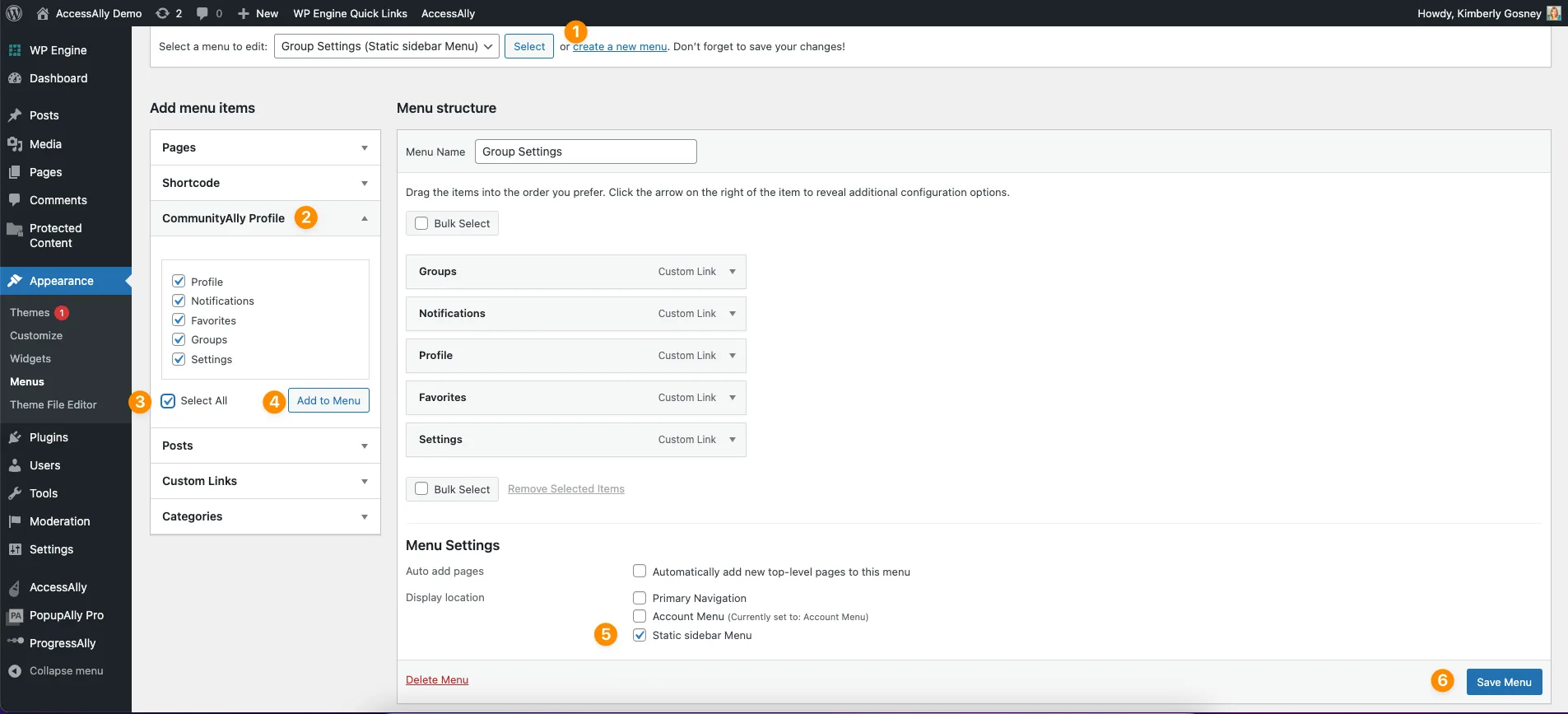Open the menu selection dropdown
1568x714 pixels.
(x=386, y=47)
